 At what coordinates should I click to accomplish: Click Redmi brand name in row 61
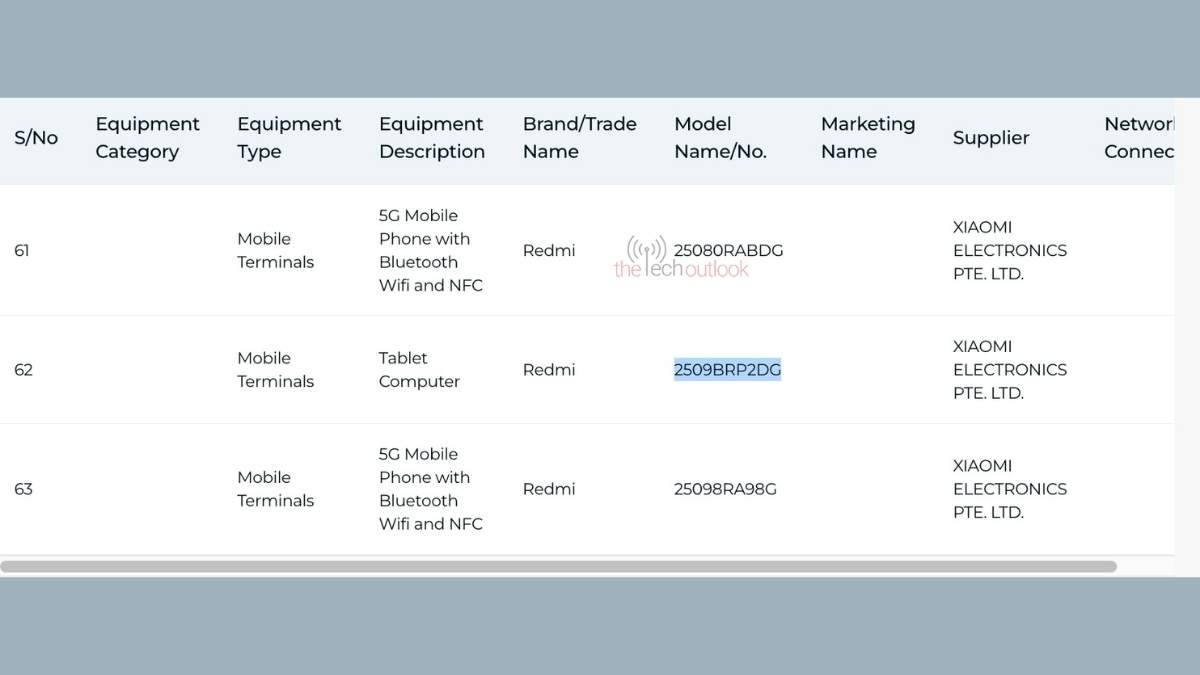pos(549,251)
